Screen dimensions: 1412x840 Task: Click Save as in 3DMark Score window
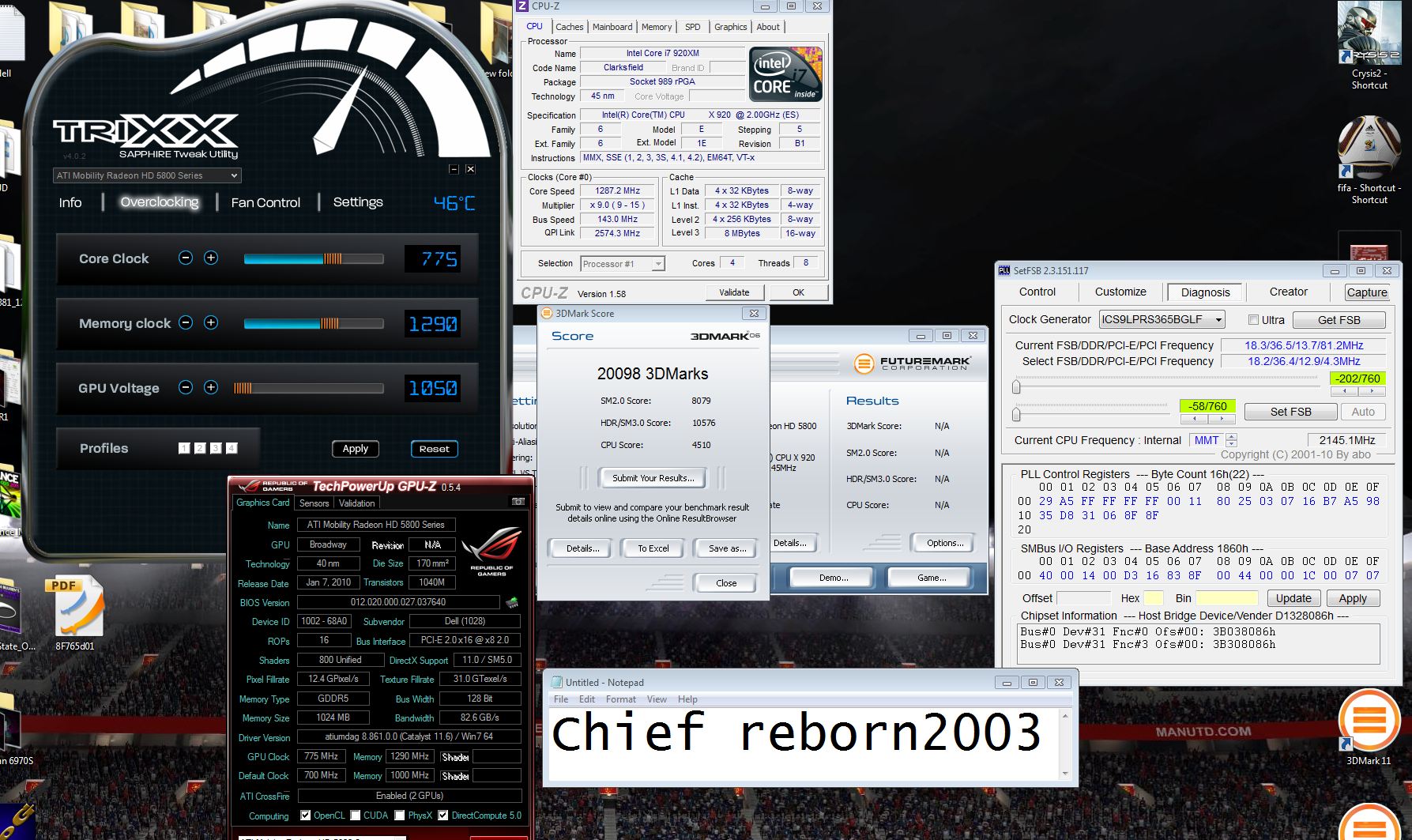point(727,548)
